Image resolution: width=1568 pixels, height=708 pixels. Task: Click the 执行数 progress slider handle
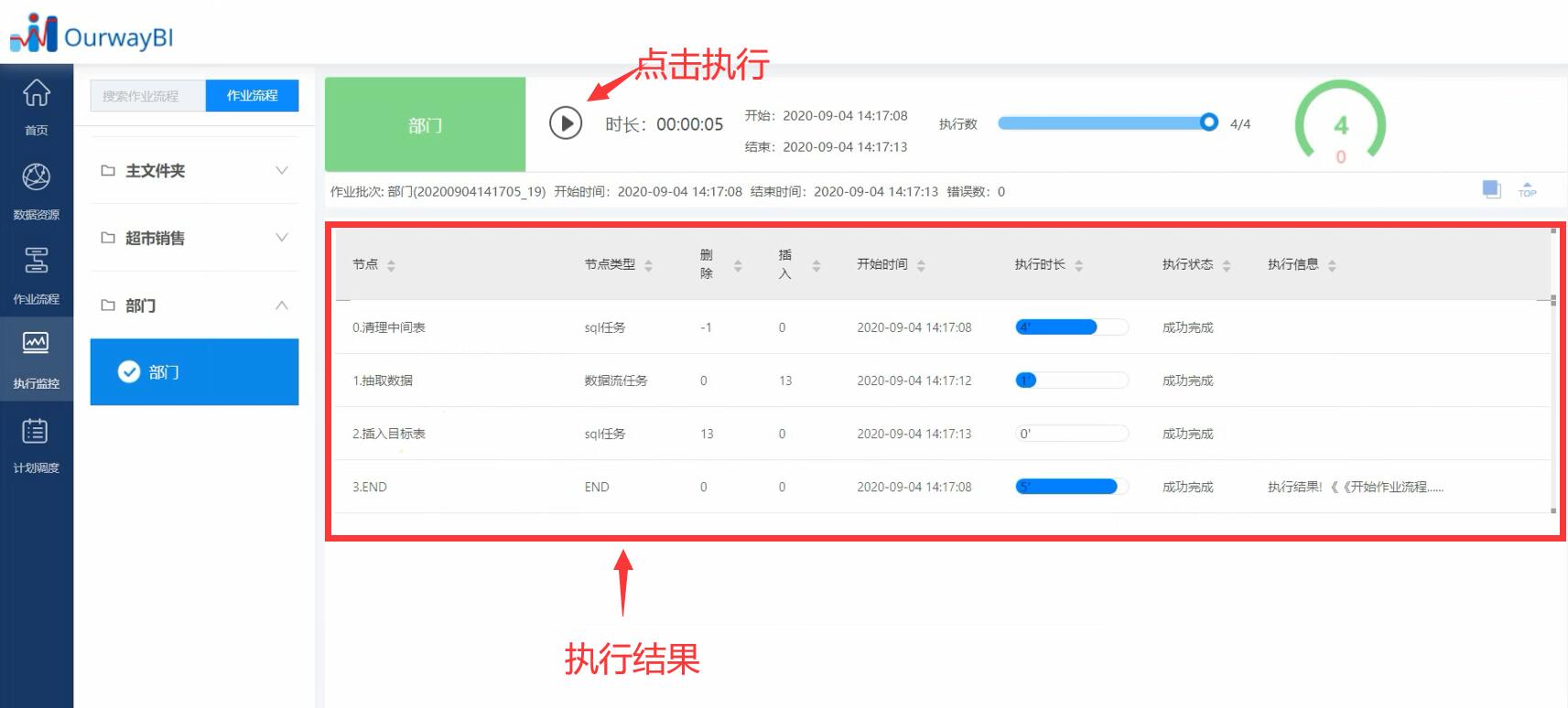click(1209, 122)
